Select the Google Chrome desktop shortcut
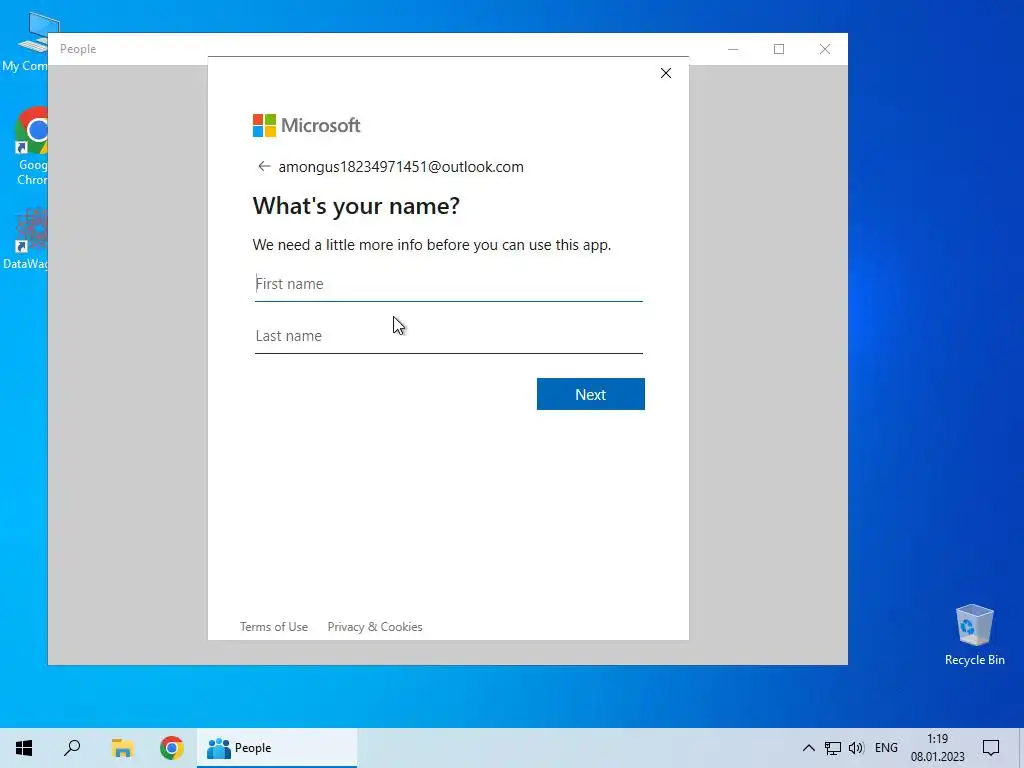This screenshot has height=768, width=1024. coord(31,147)
